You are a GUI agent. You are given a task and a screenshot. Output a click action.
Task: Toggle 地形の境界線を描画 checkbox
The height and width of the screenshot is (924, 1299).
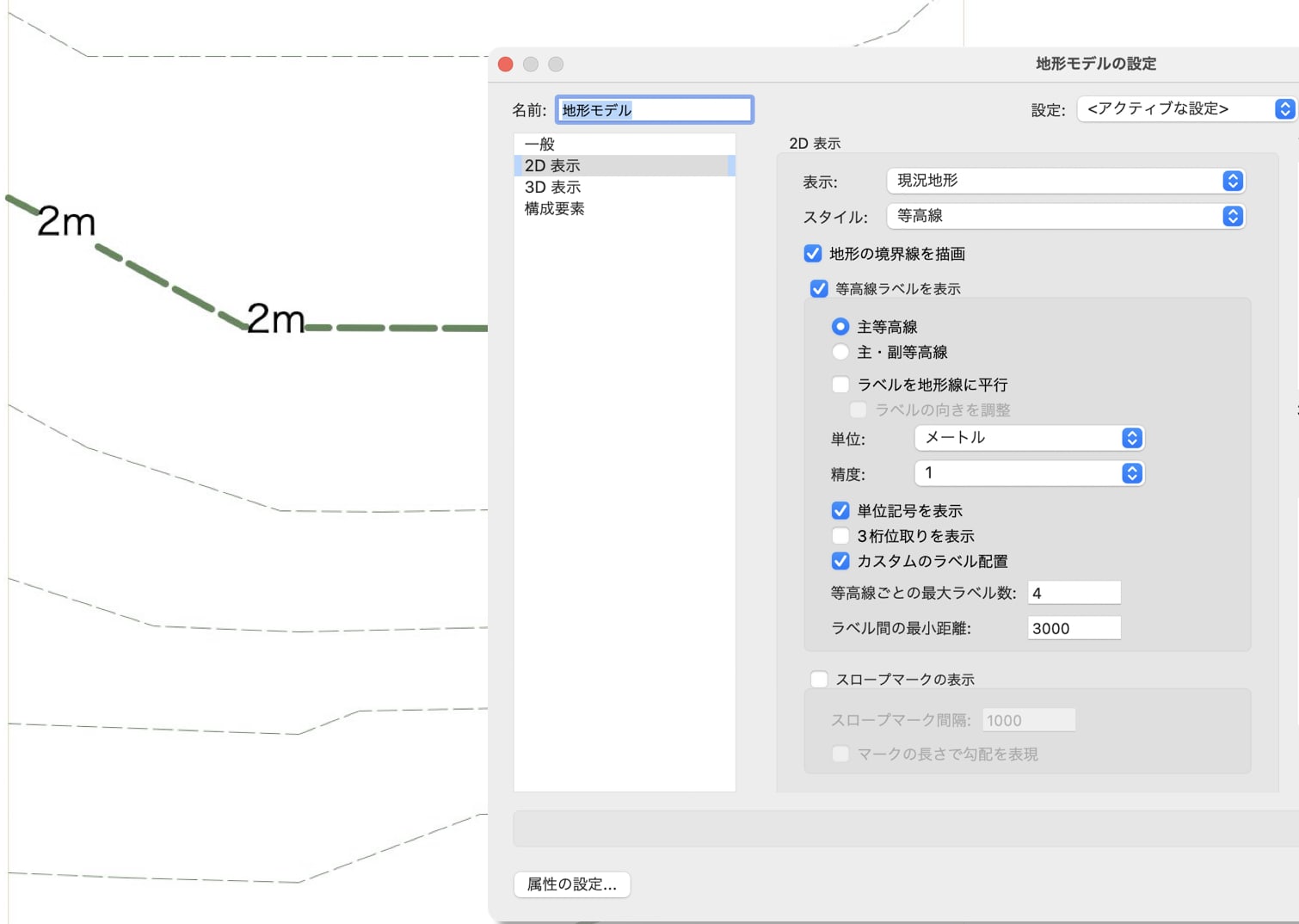pos(813,253)
